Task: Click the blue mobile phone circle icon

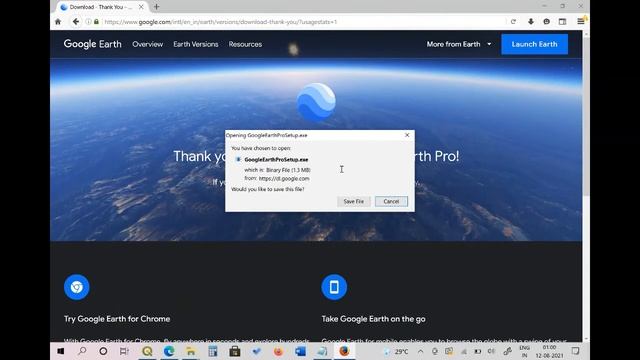Action: pos(334,287)
